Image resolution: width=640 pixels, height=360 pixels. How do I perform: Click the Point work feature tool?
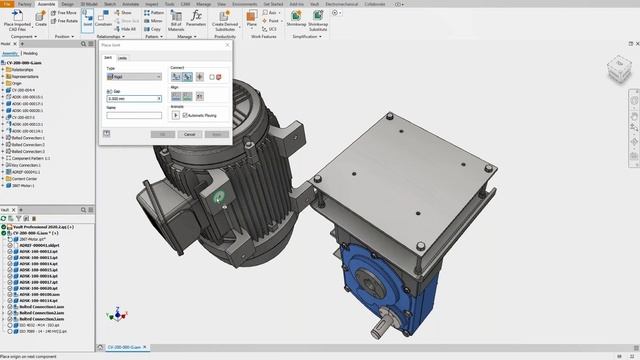271,21
